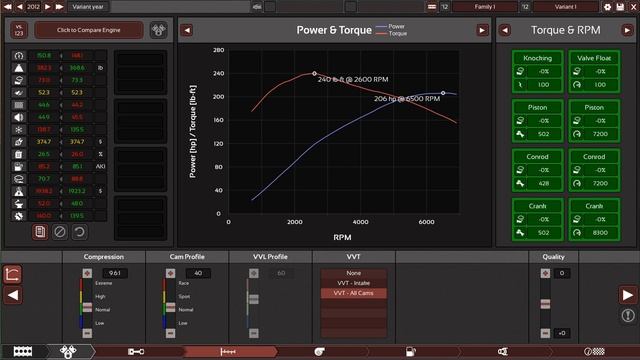
Task: Select the fuel pump octane stat icon
Action: [x=19, y=167]
